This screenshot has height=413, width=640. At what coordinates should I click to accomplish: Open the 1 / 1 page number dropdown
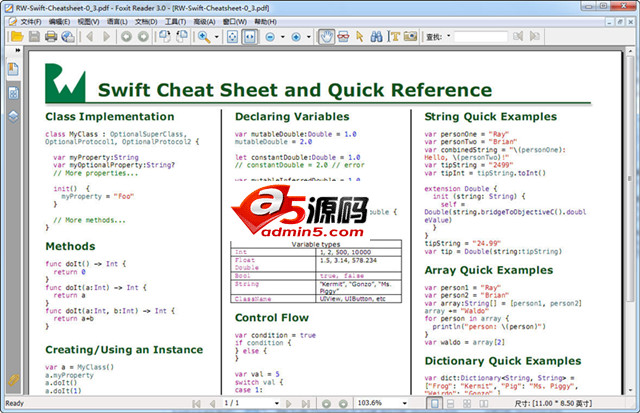[x=276, y=403]
